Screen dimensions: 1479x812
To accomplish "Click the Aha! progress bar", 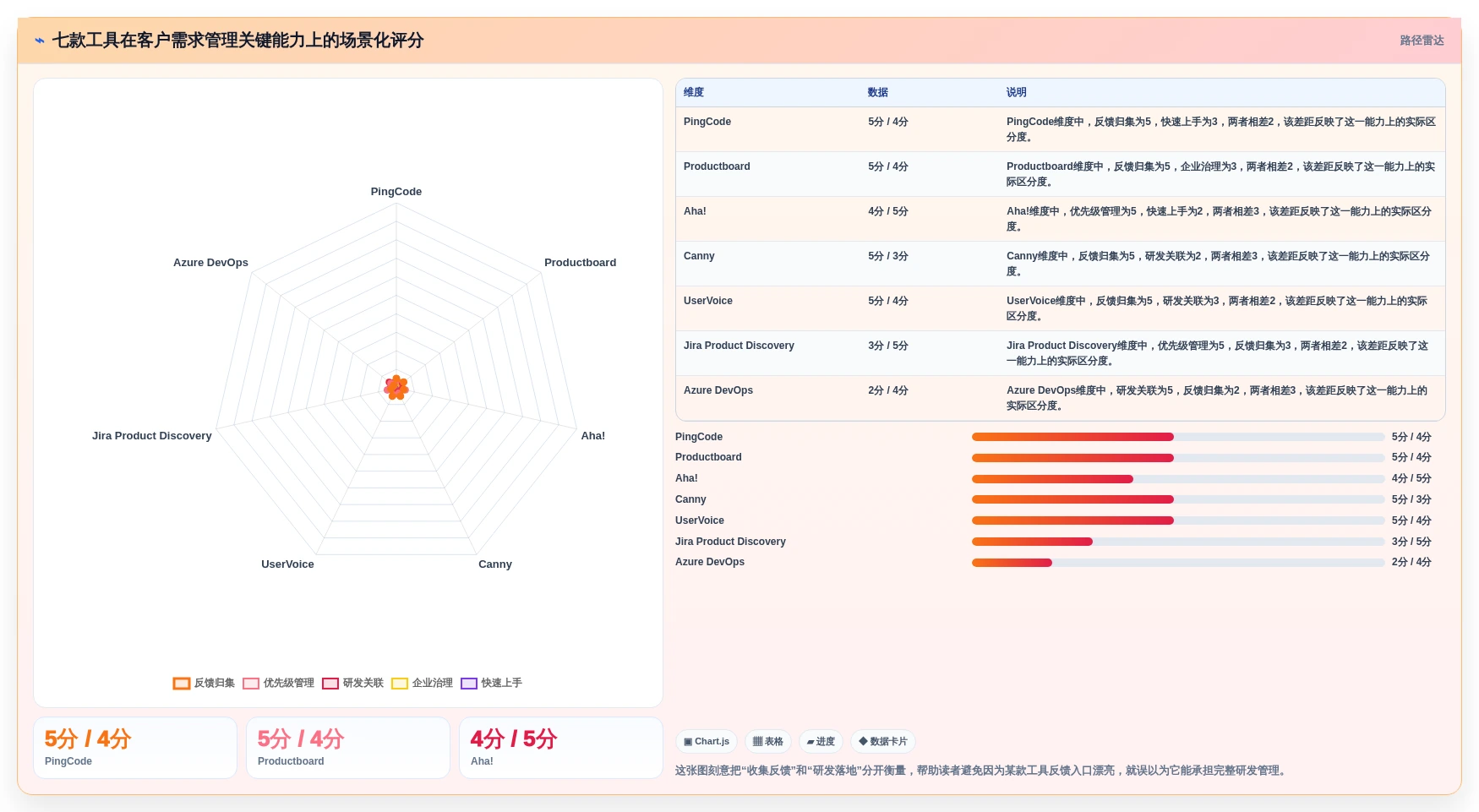I will point(1178,479).
